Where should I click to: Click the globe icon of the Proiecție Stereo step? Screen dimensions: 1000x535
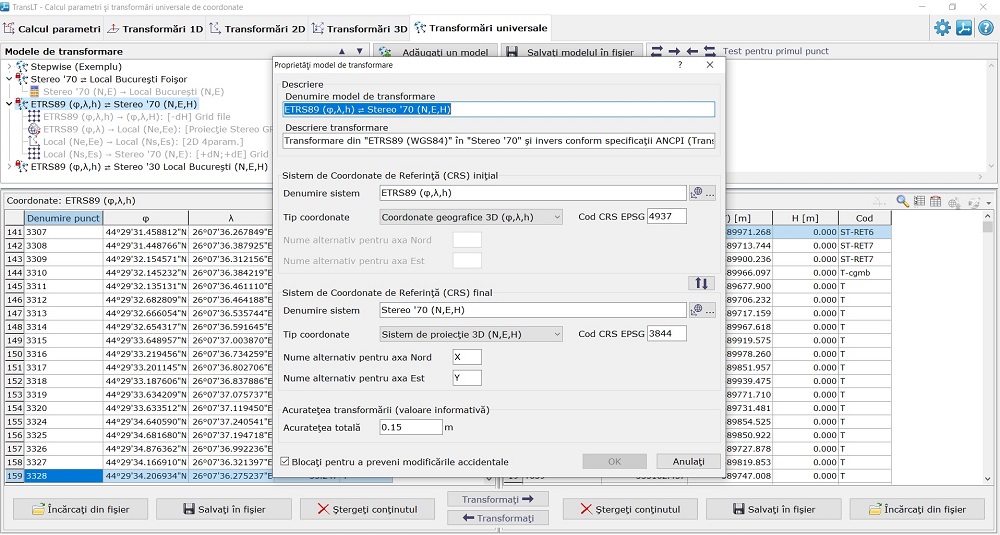click(34, 129)
